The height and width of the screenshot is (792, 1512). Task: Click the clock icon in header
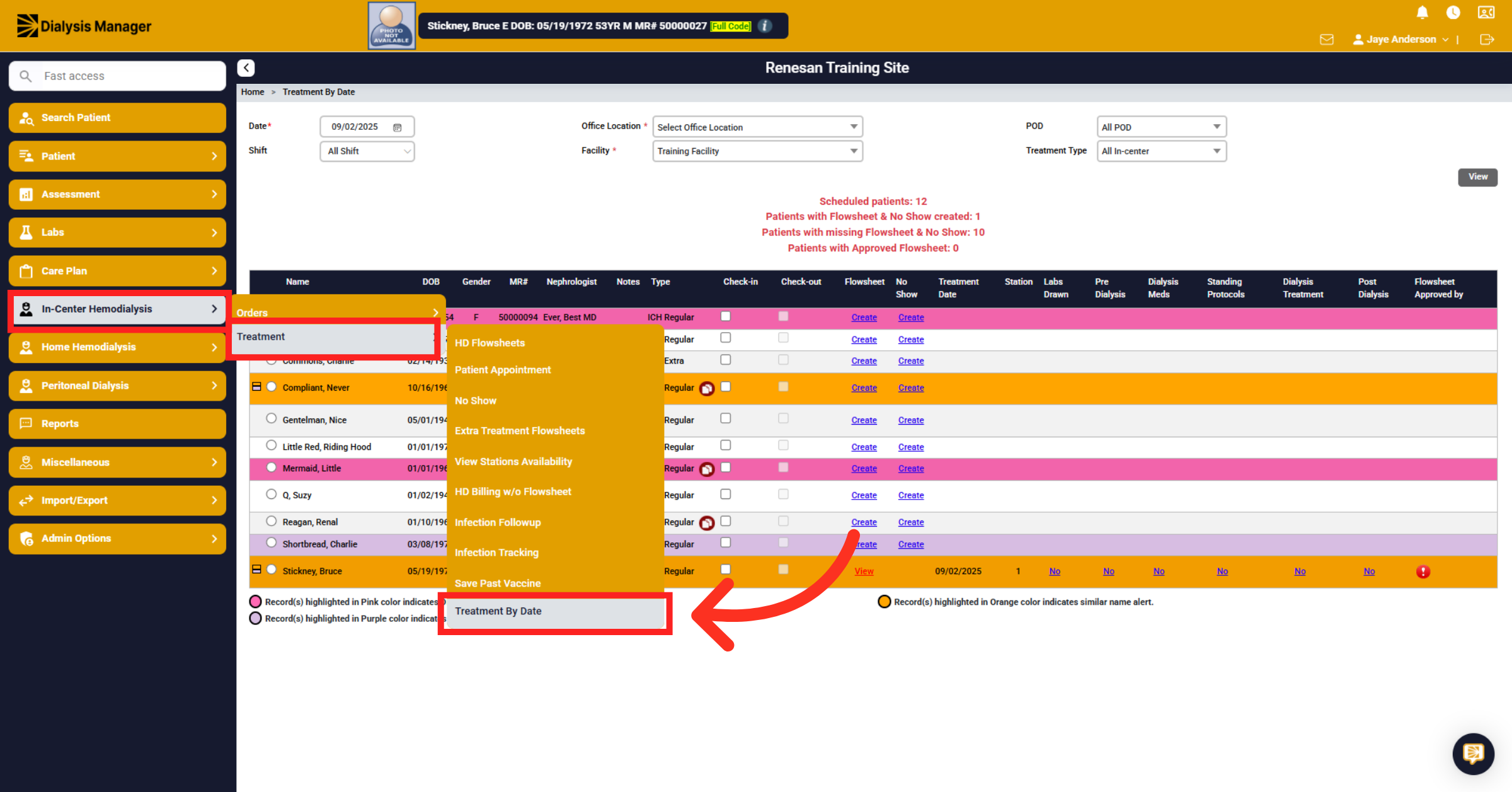[1453, 13]
